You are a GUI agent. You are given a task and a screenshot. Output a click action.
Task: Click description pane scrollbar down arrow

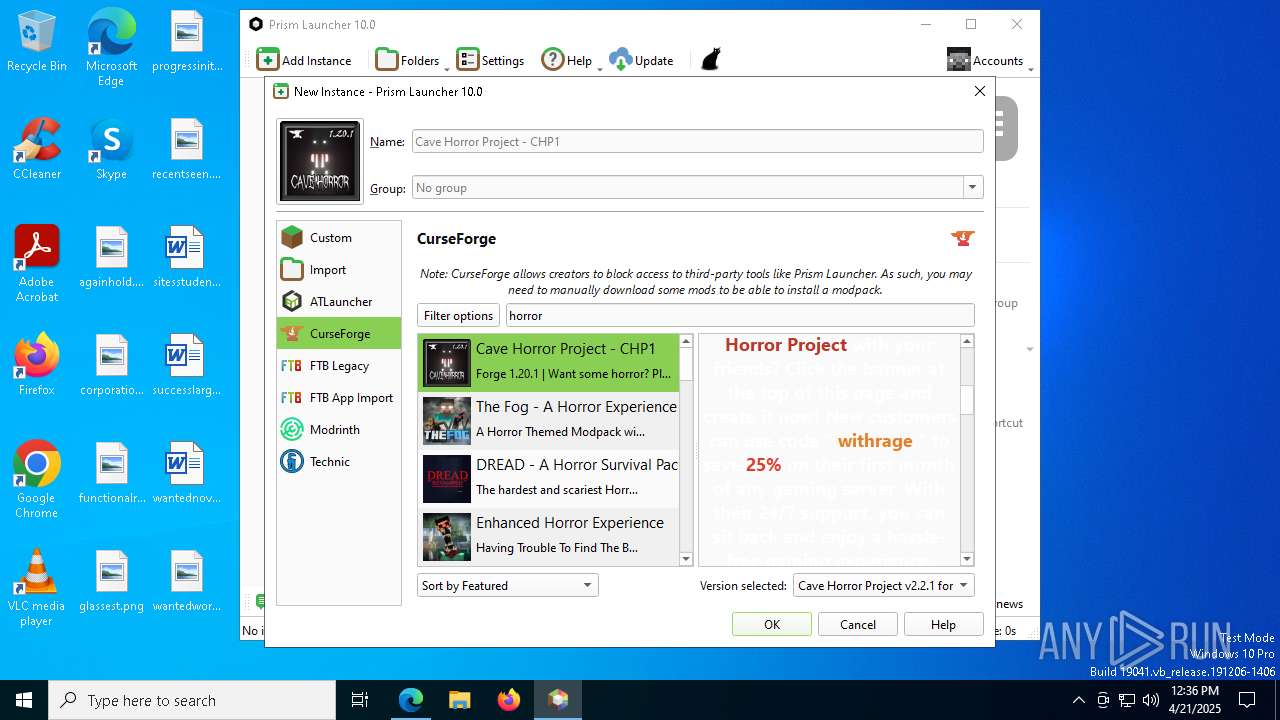[967, 559]
